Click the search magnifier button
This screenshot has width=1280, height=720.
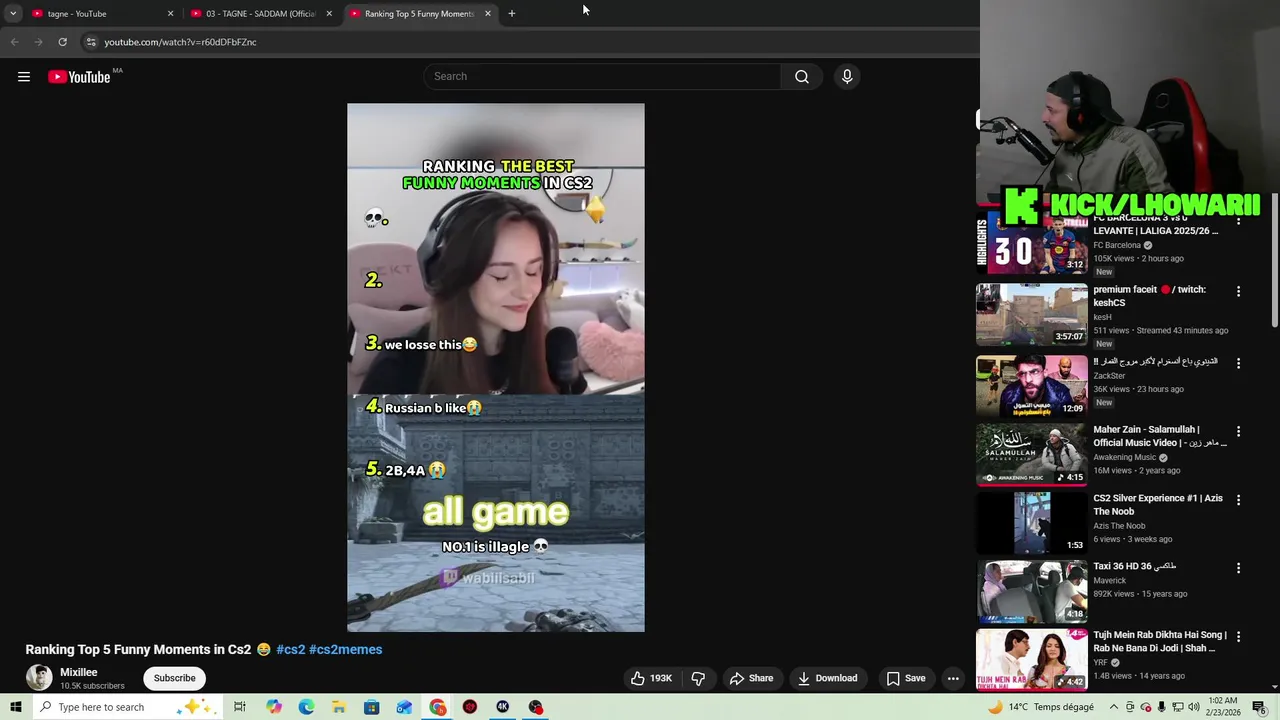tap(802, 77)
